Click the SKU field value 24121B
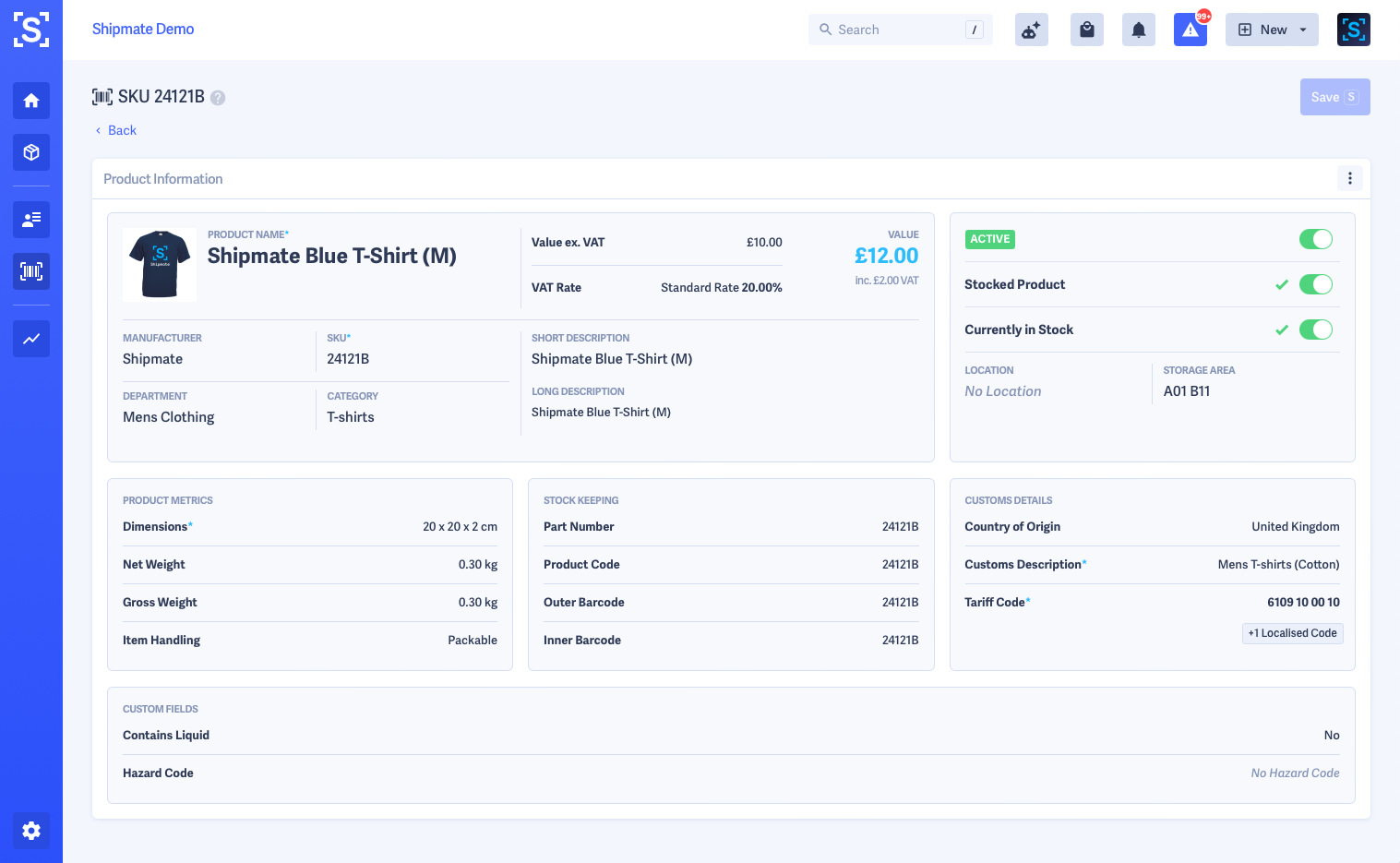The image size is (1400, 863). coord(348,359)
